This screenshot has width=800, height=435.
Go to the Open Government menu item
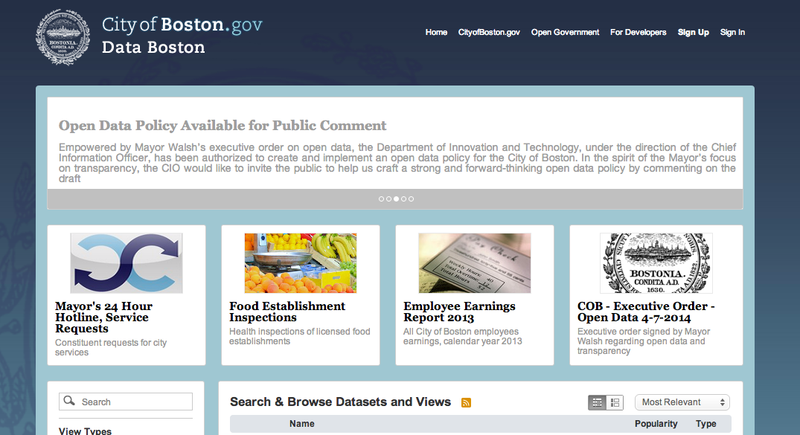click(x=565, y=32)
